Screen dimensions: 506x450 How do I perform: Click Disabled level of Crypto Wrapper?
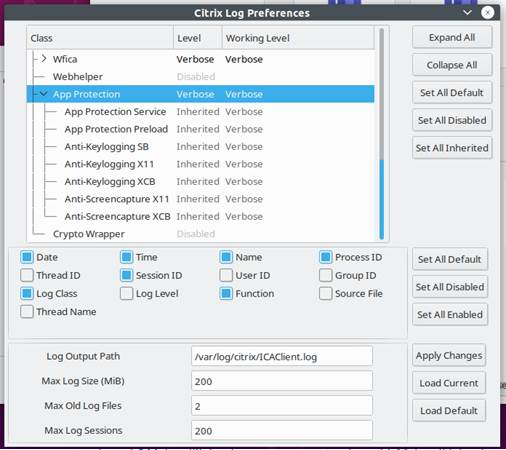(196, 234)
